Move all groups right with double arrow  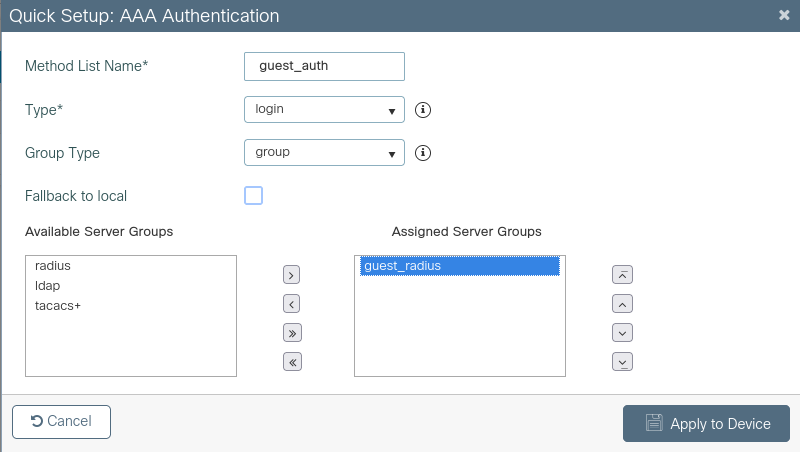pos(292,333)
